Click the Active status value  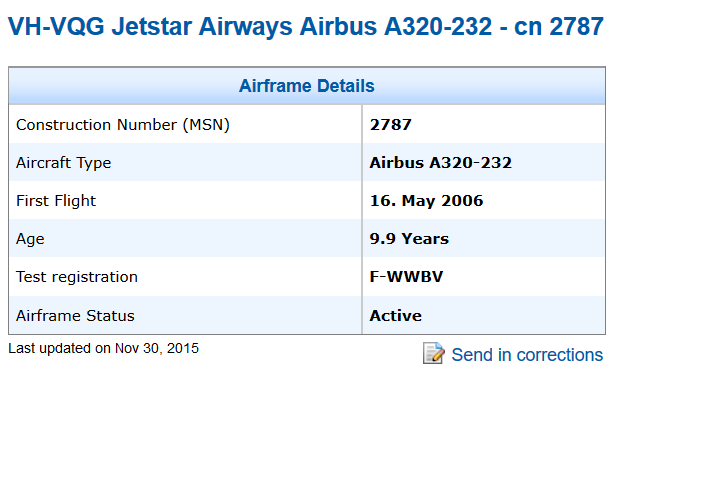point(395,315)
